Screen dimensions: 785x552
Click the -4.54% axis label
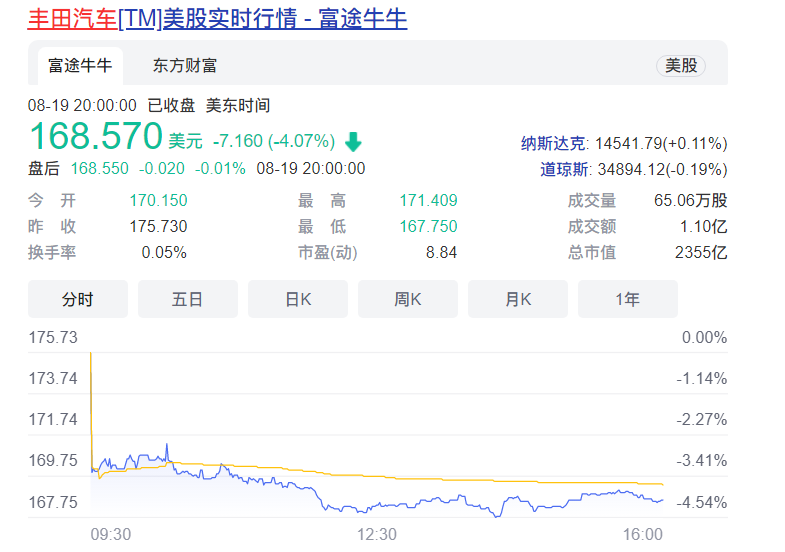(702, 502)
